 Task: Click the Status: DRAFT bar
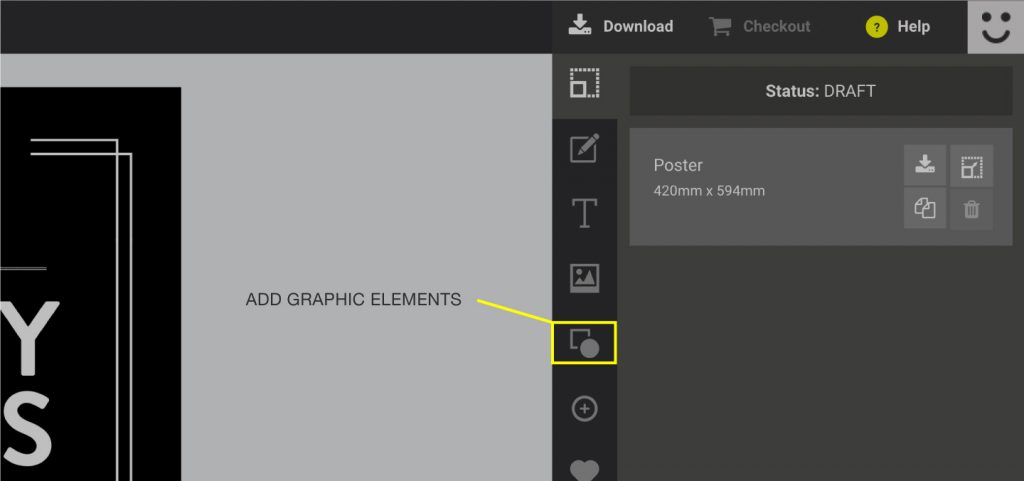pyautogui.click(x=819, y=91)
